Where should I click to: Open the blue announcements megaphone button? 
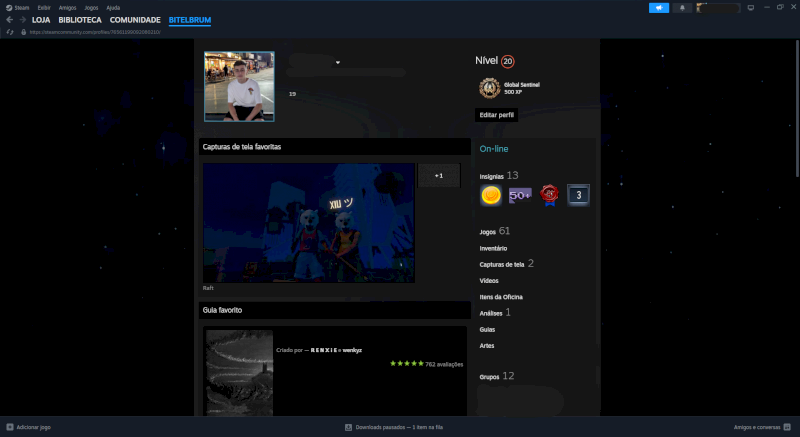[659, 7]
